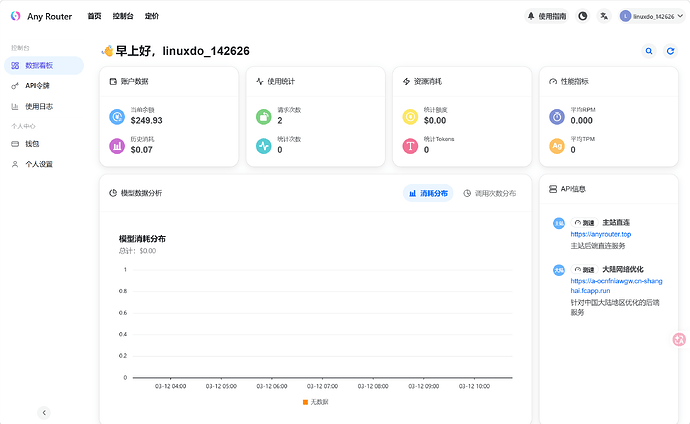Screen dimensions: 690x424
Task: Click the pink floating widget at right edge
Action: (x=679, y=339)
